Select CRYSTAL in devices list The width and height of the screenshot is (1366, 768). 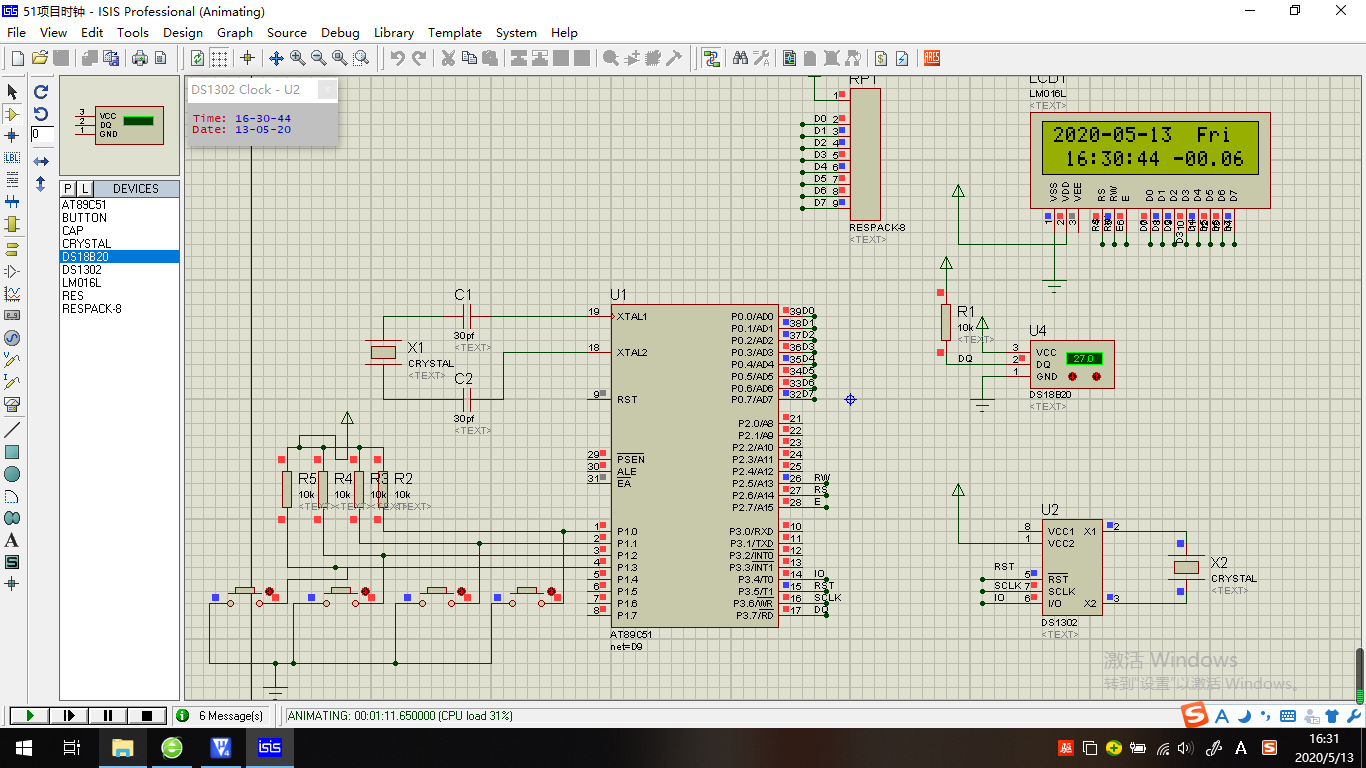click(120, 244)
